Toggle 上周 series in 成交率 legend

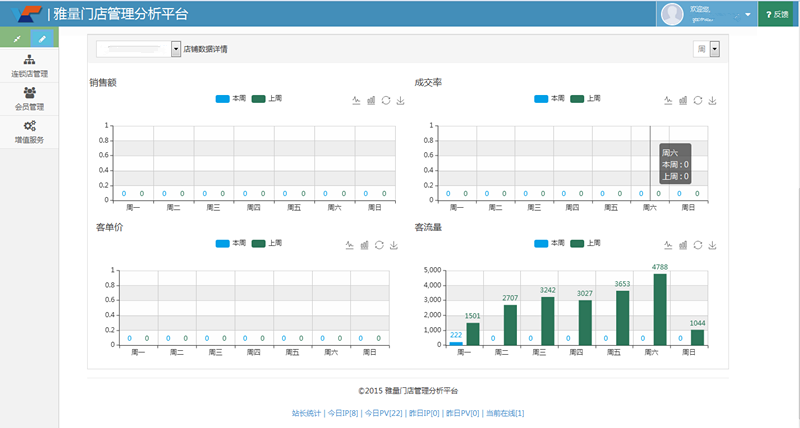585,99
